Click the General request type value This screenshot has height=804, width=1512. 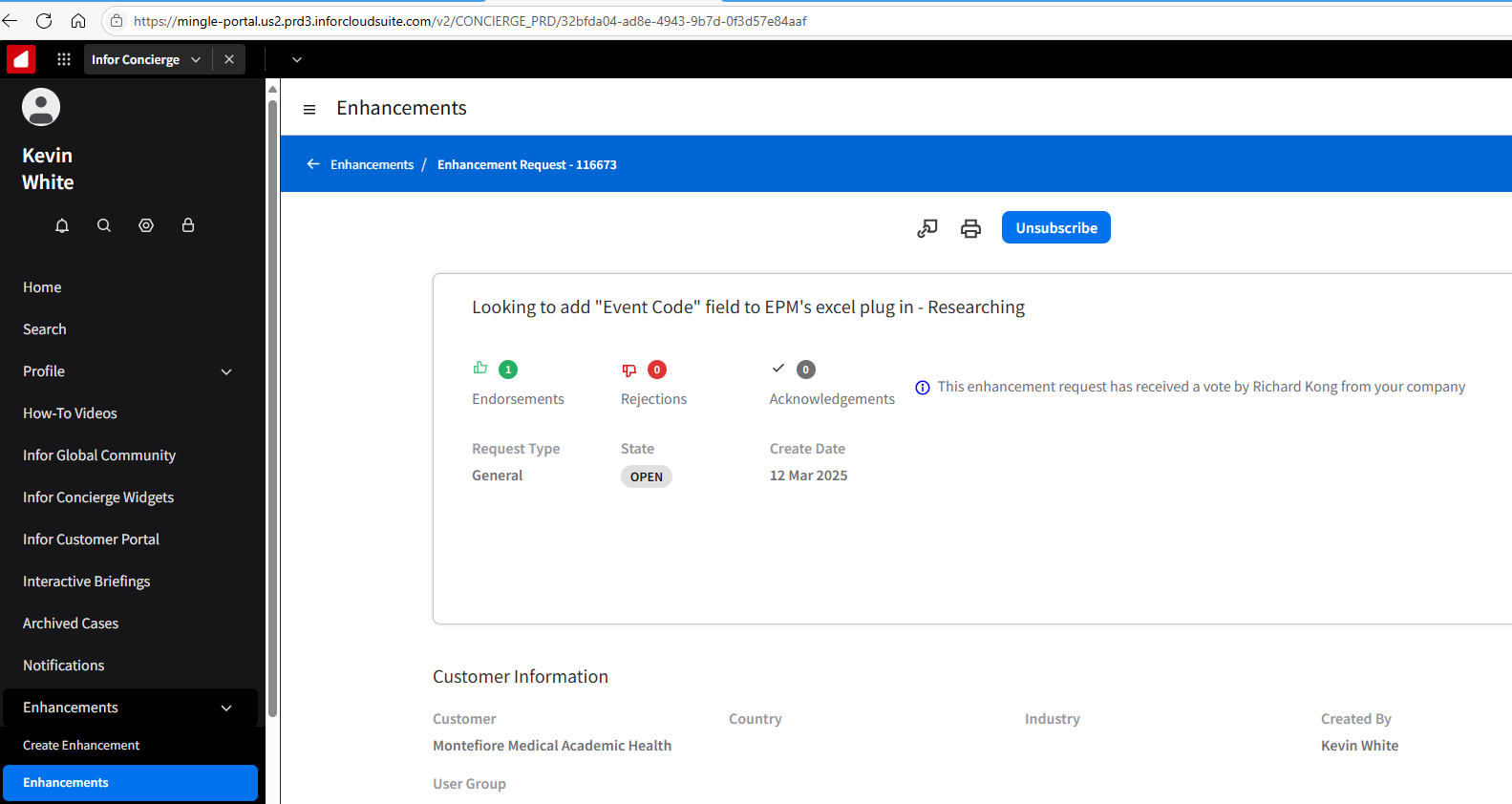pyautogui.click(x=497, y=476)
